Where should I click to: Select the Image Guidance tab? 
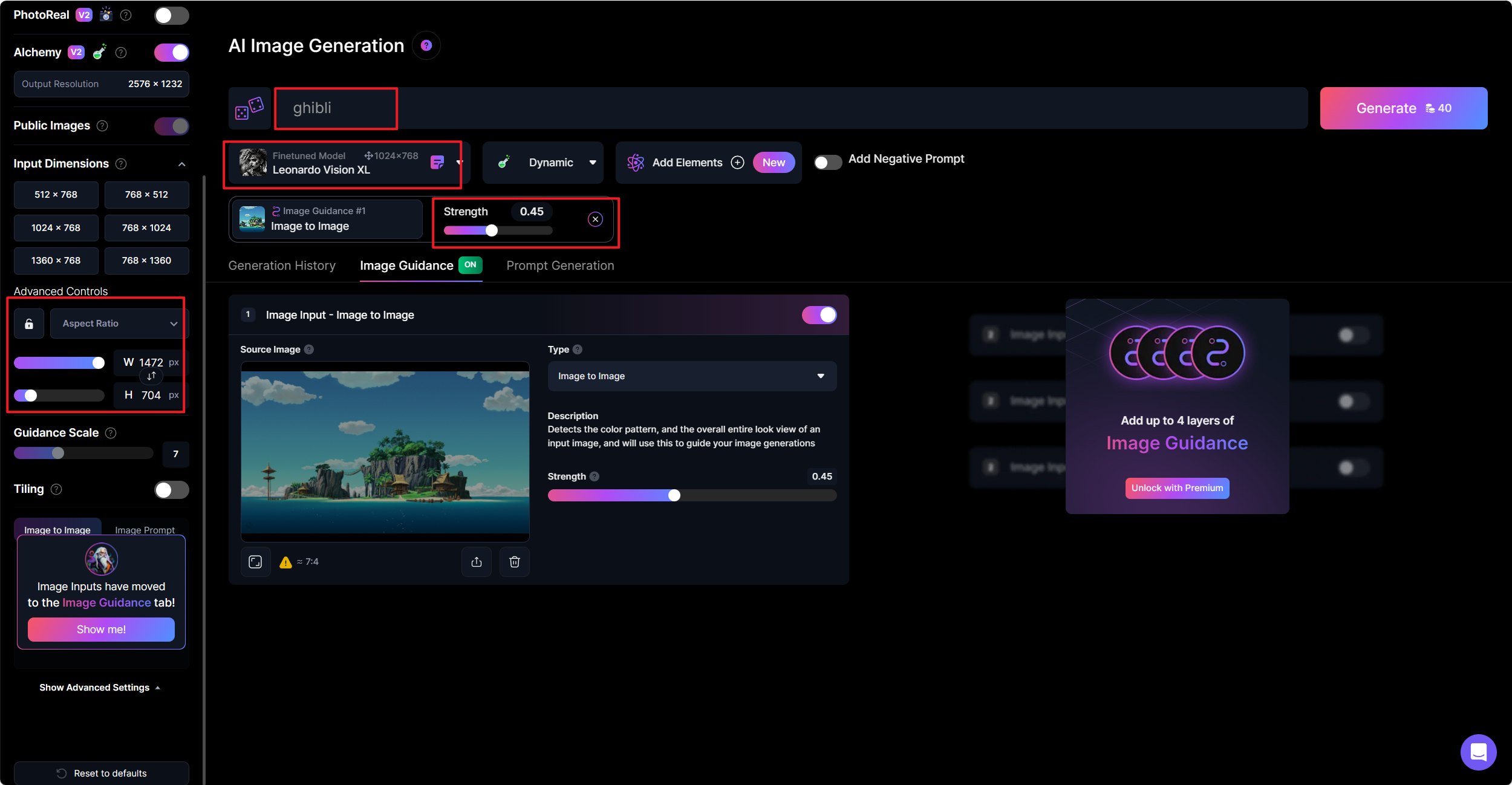point(421,266)
